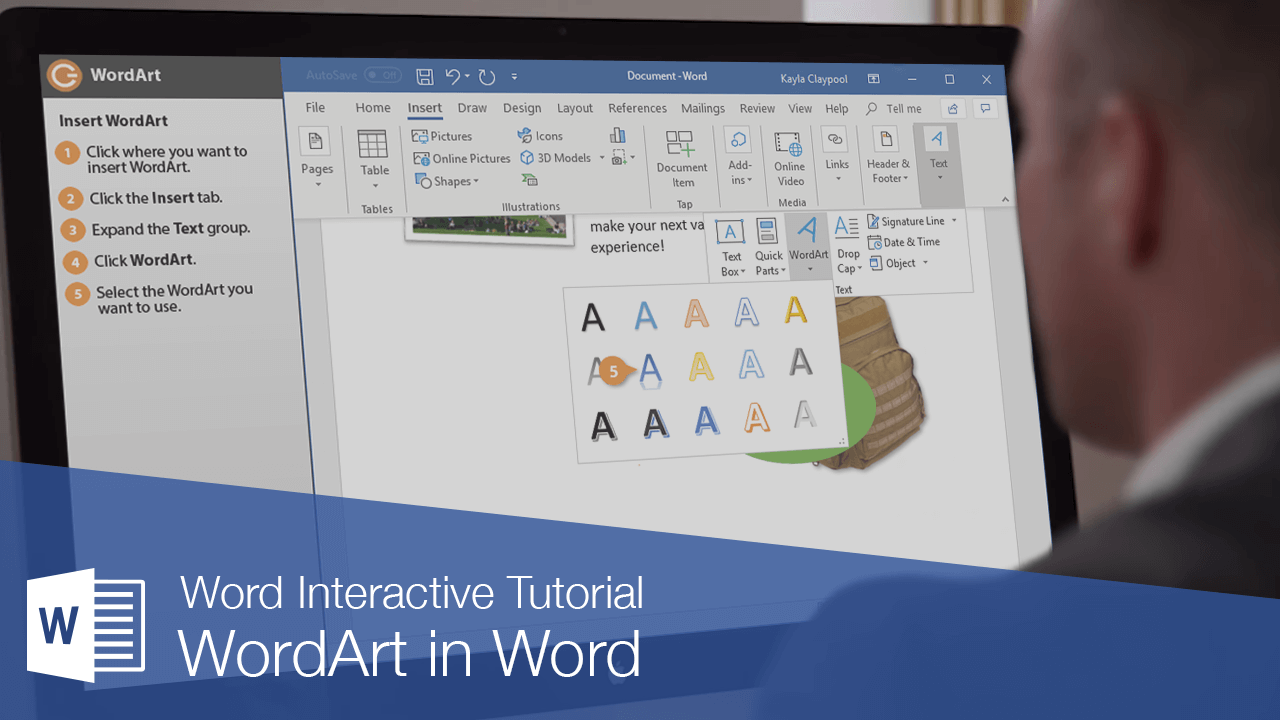This screenshot has width=1280, height=720.
Task: Open the Object dropdown arrow
Action: coord(925,263)
